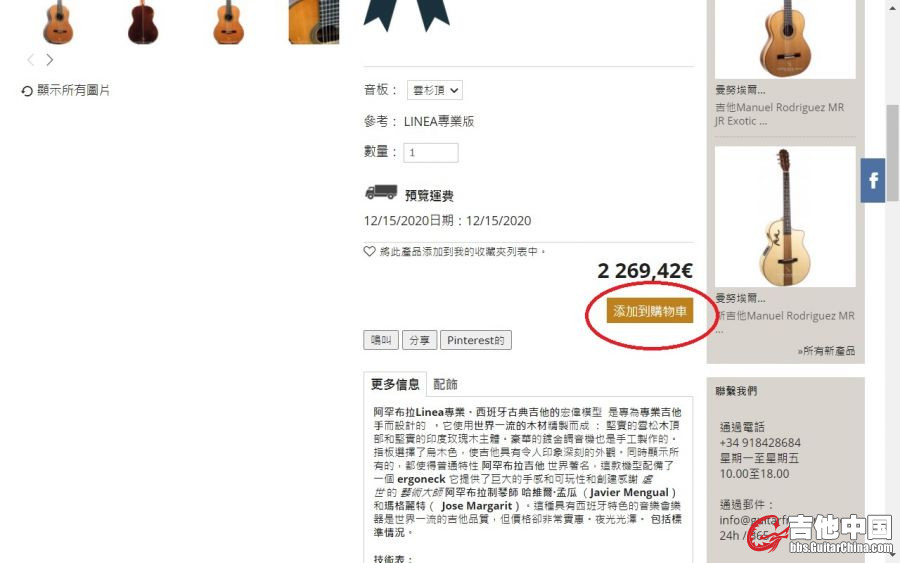Open the 音板 soundboard dropdown

[435, 90]
